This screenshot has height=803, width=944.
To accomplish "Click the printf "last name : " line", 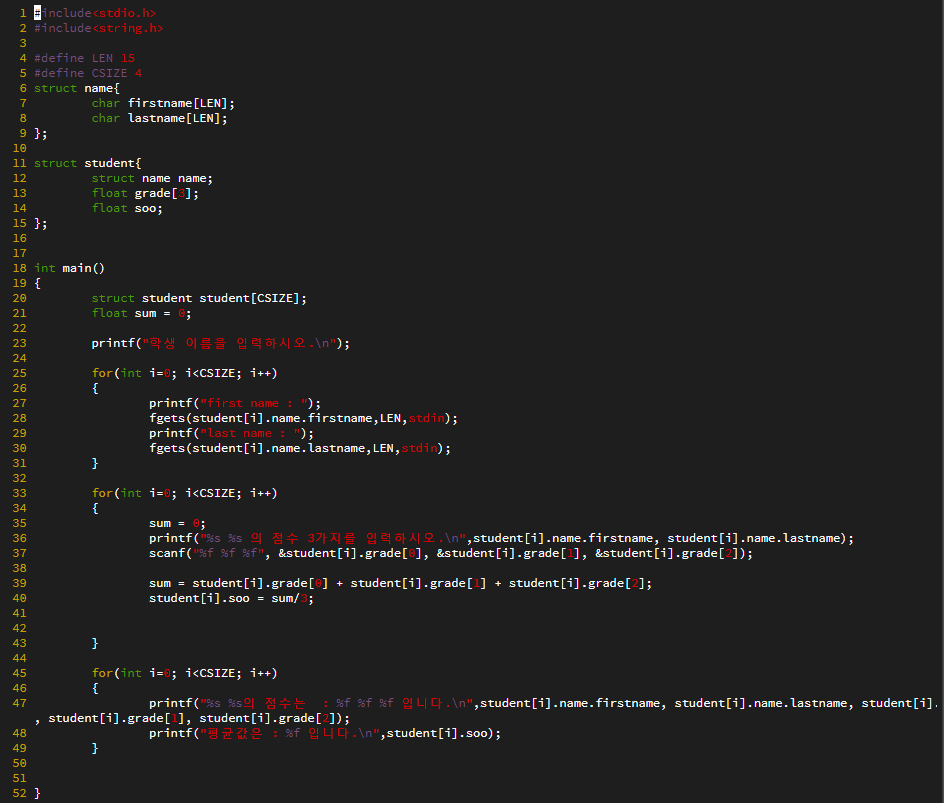I will tap(232, 433).
